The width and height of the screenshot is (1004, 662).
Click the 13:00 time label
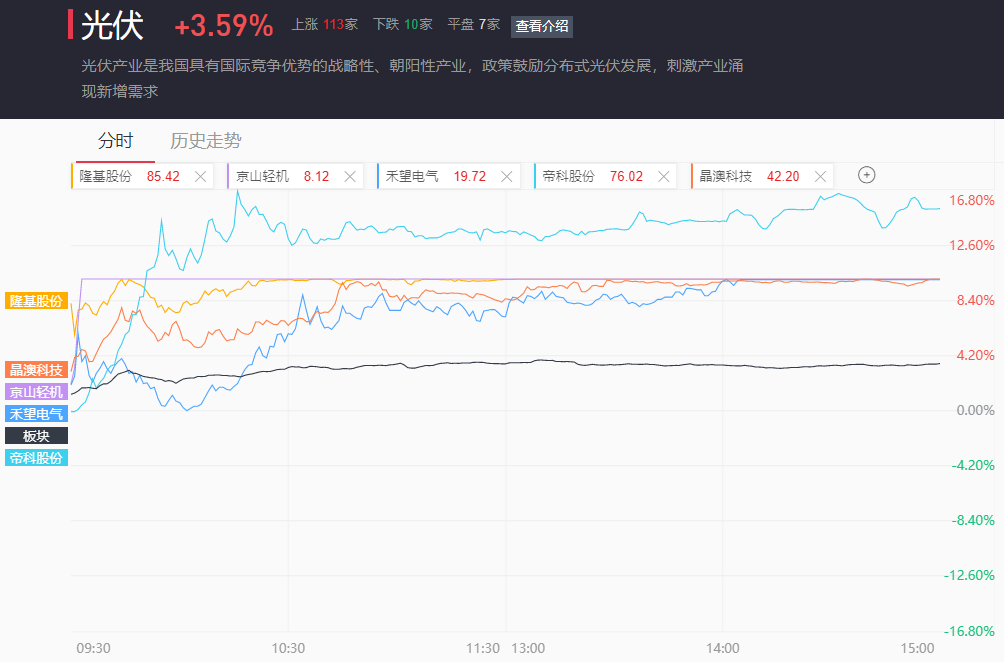[528, 649]
